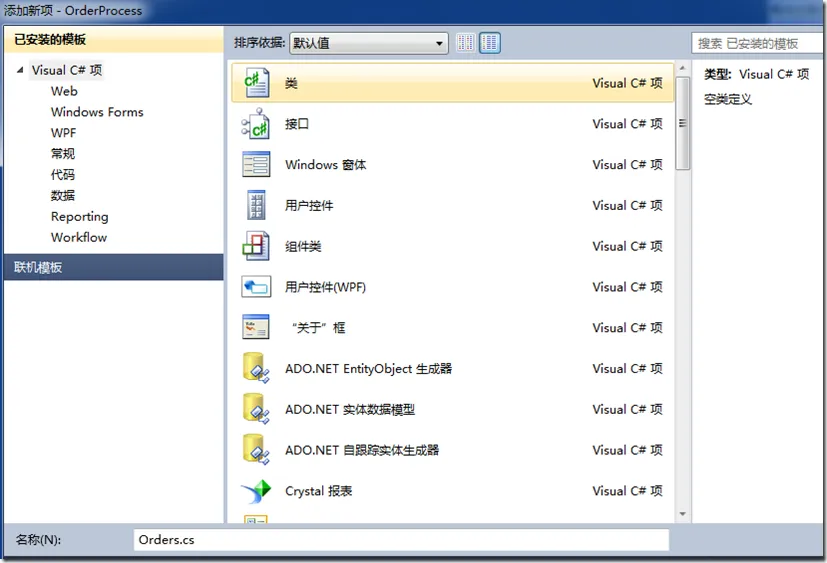Select the Workflow category
827x563 pixels.
tap(79, 237)
